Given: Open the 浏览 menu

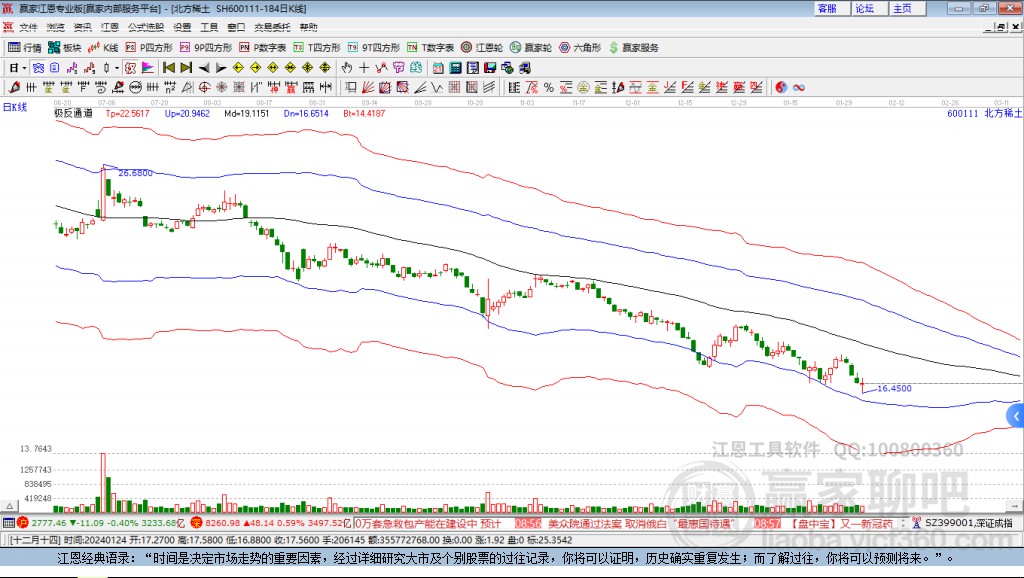Looking at the screenshot, I should tap(56, 27).
